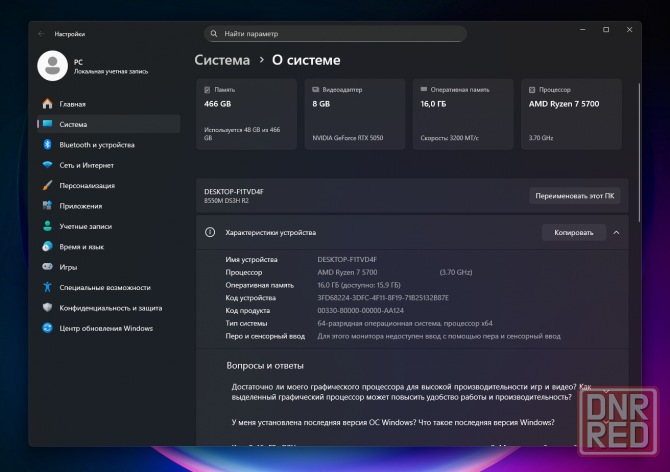
Task: Expand the graphics processor question chevron
Action: [x=606, y=392]
